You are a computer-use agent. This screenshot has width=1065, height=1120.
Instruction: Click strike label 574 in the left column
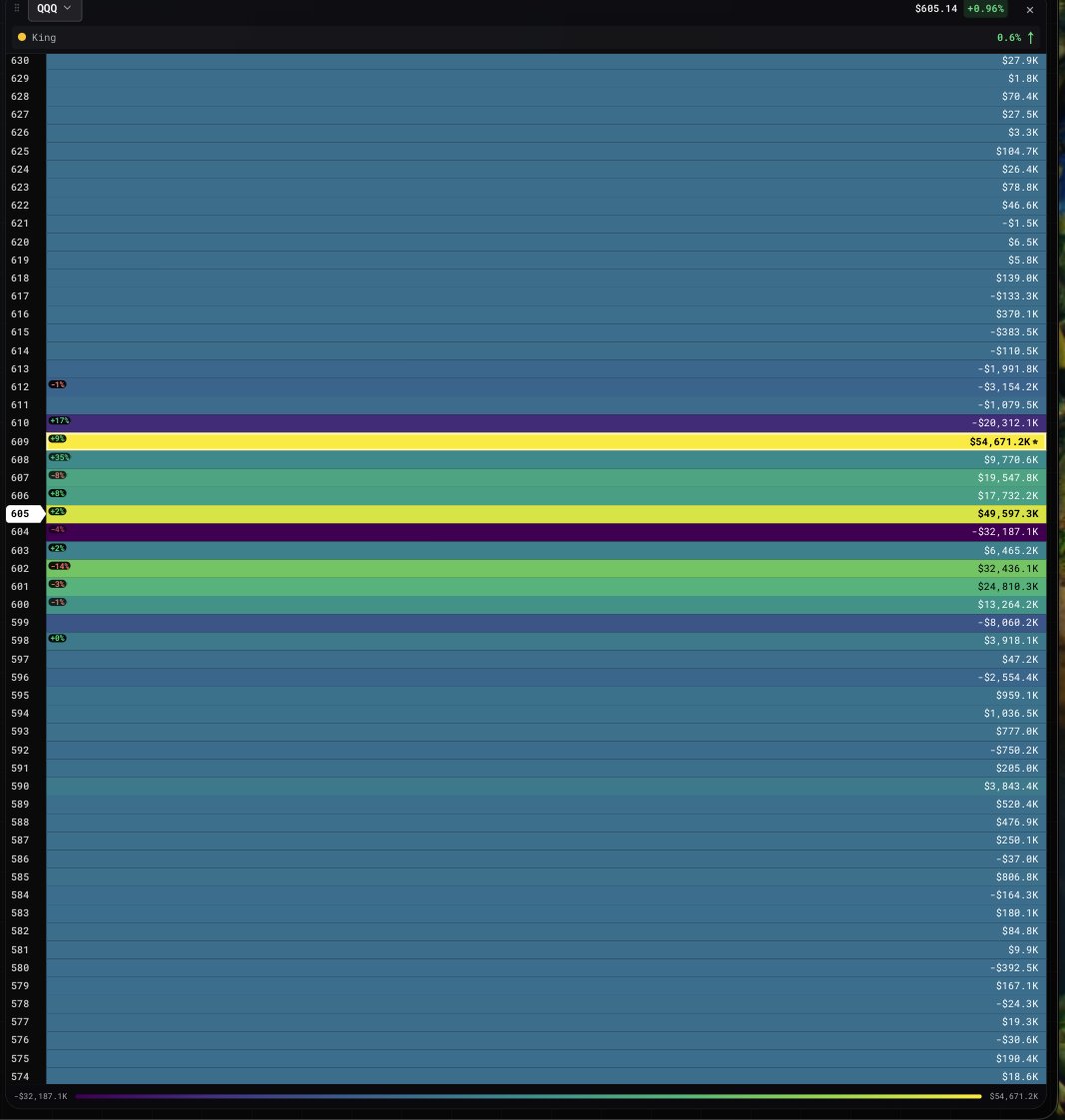coord(20,1076)
